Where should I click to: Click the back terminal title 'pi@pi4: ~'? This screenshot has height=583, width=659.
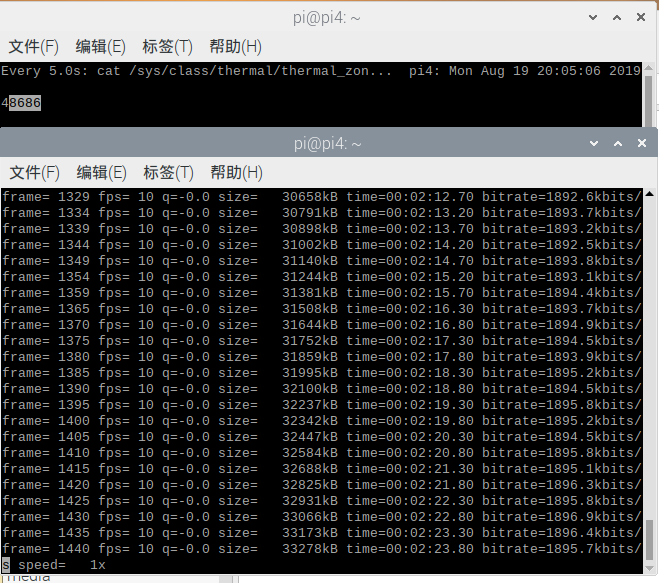tap(327, 18)
